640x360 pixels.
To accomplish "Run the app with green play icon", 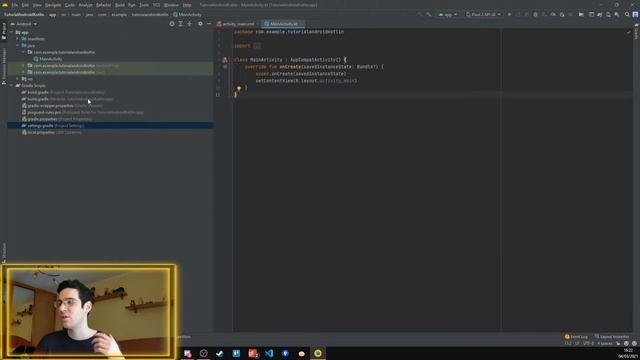I will [509, 14].
